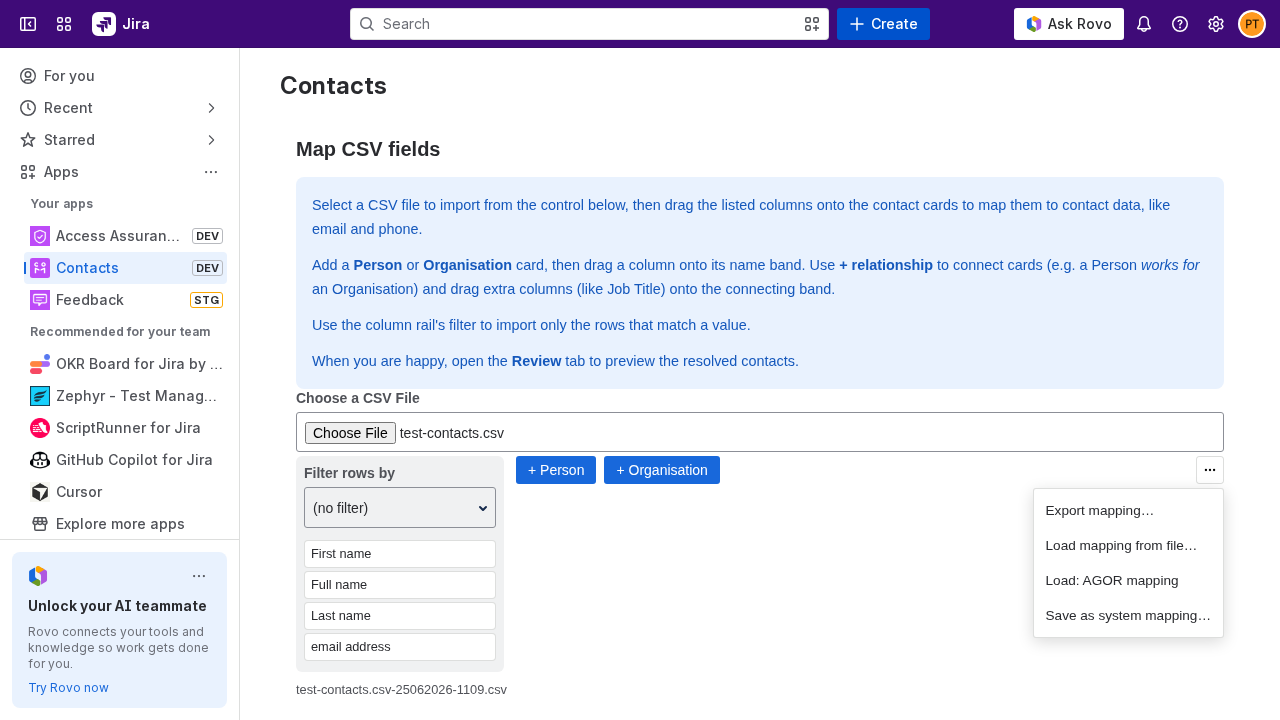Expand the Recent section chevron
Viewport: 1280px width, 720px height.
pyautogui.click(x=211, y=108)
